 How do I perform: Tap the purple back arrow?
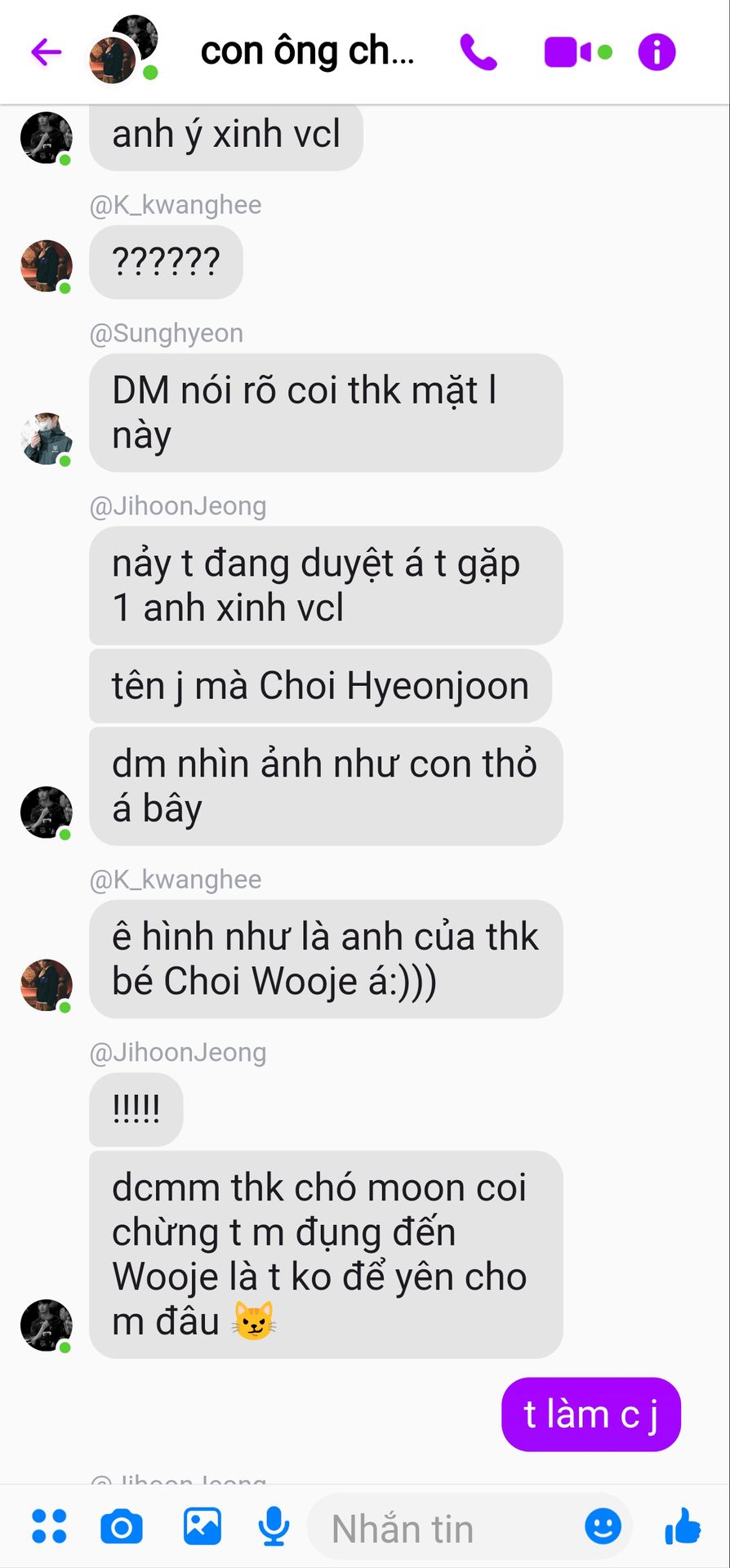(47, 52)
